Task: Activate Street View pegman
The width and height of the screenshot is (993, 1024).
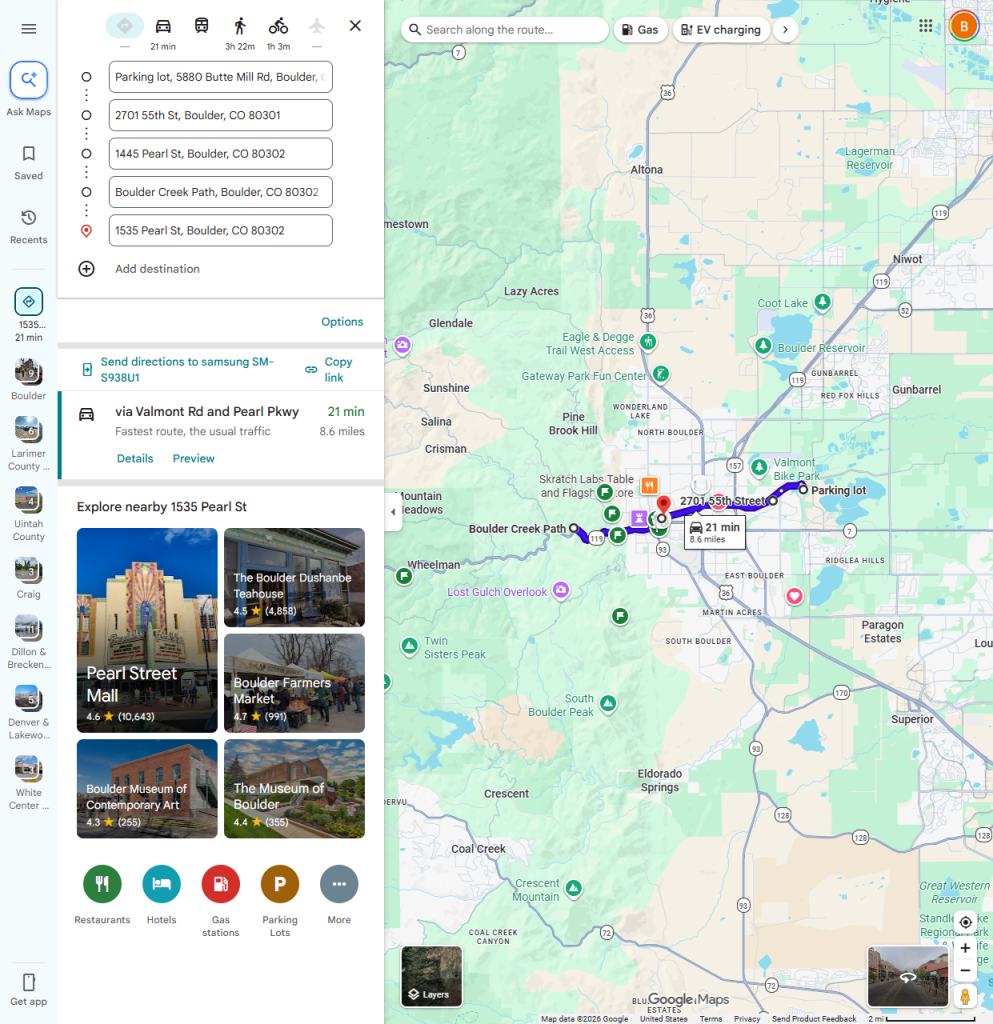Action: [x=965, y=996]
